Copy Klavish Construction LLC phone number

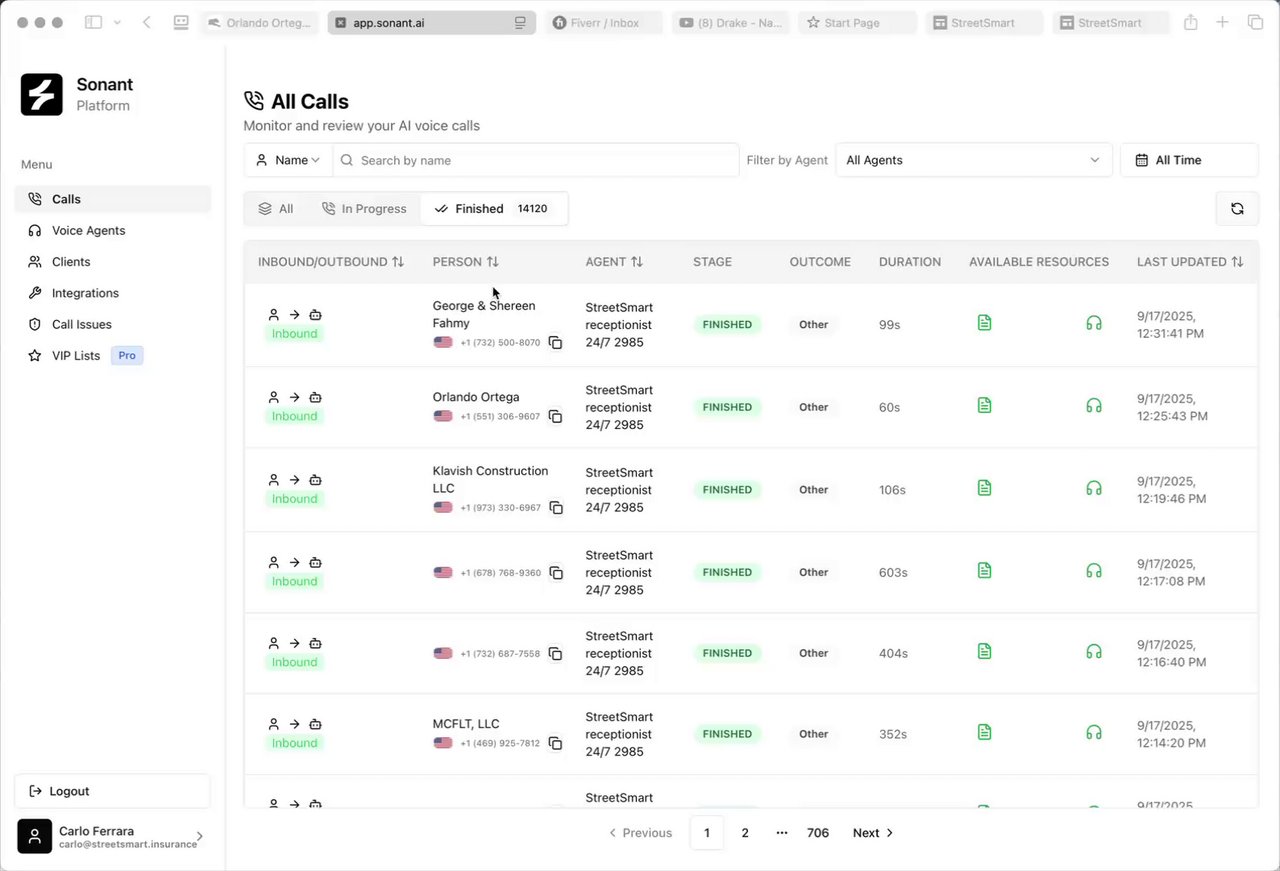556,508
